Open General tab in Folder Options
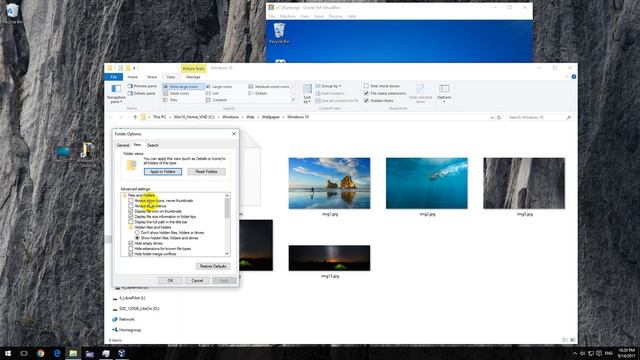 (x=123, y=145)
